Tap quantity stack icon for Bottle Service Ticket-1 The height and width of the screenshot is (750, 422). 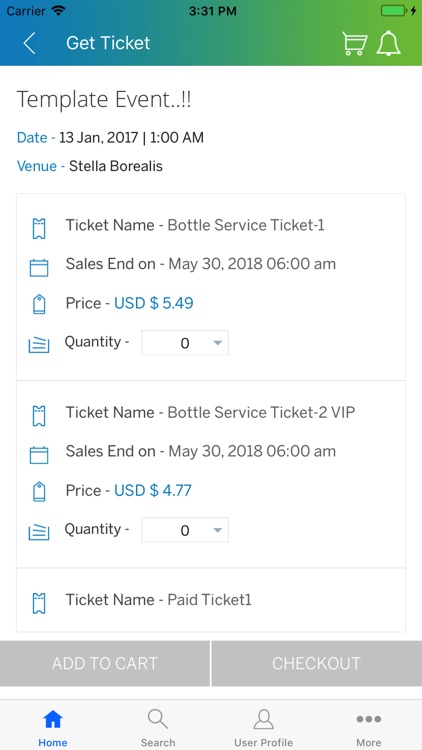(x=39, y=344)
